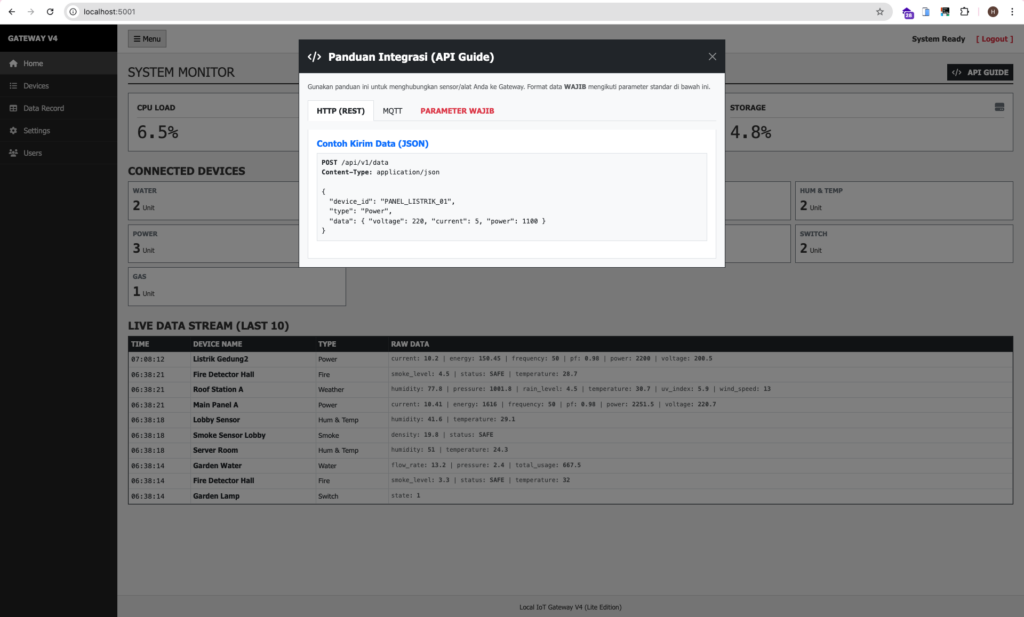Open the browser extensions puzzle icon
Image resolution: width=1024 pixels, height=617 pixels.
964,11
